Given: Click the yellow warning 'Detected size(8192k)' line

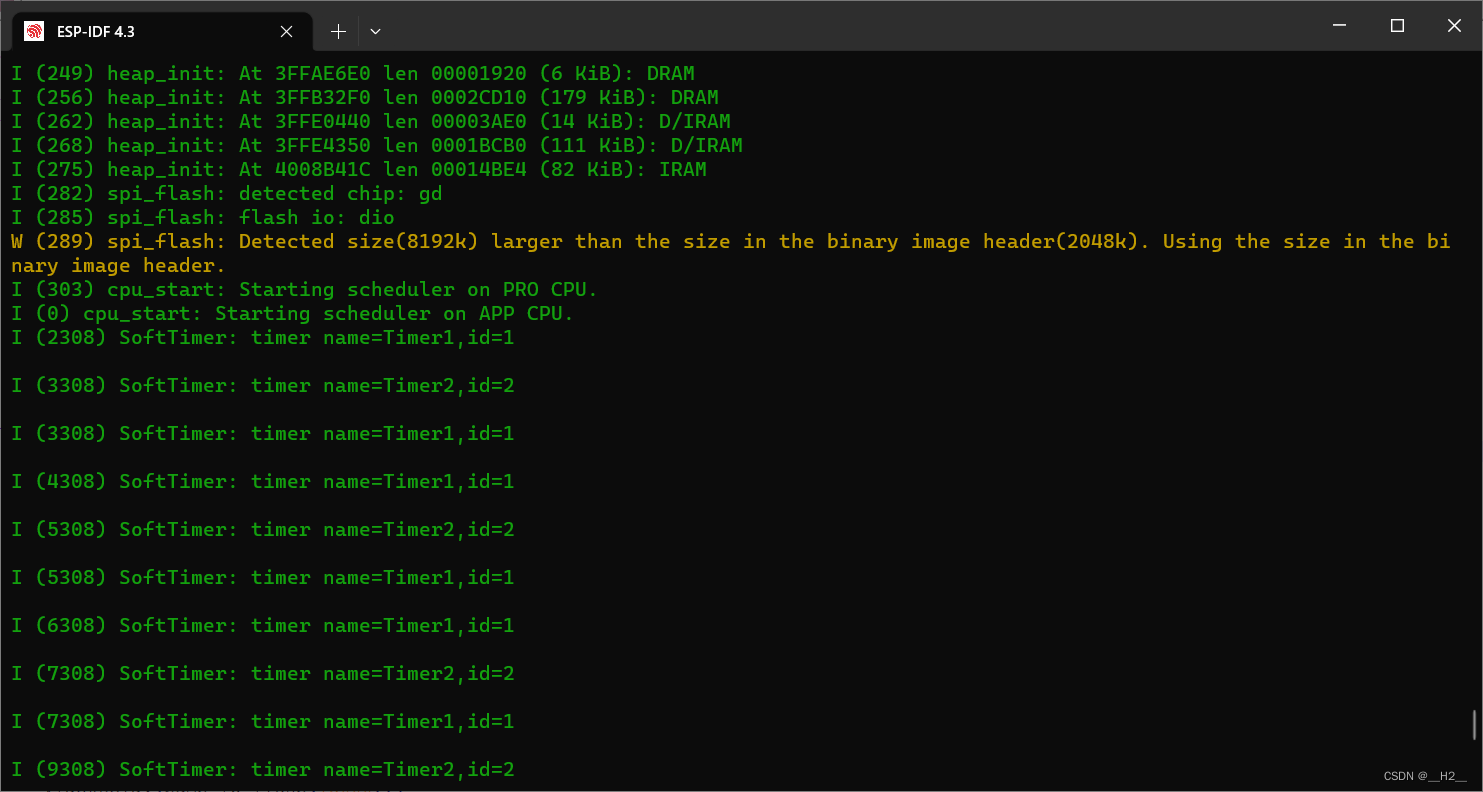Looking at the screenshot, I should 730,241.
